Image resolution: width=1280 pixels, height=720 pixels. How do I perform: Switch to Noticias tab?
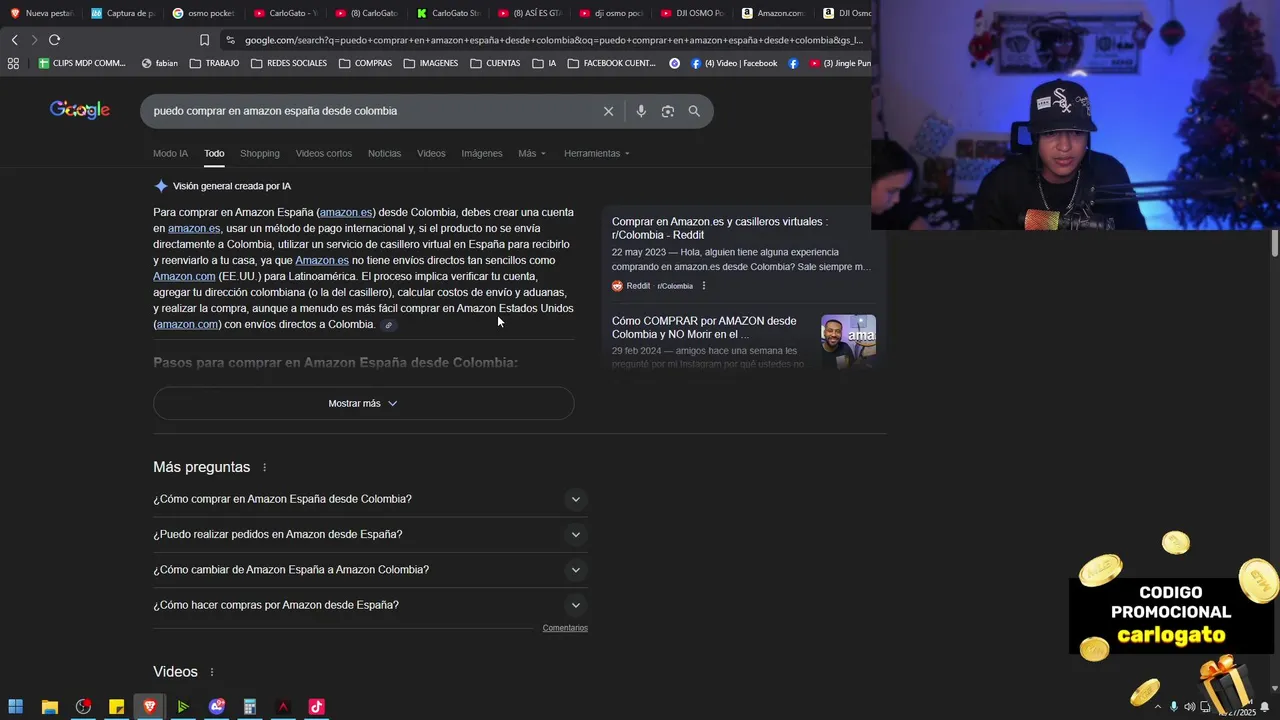[384, 153]
